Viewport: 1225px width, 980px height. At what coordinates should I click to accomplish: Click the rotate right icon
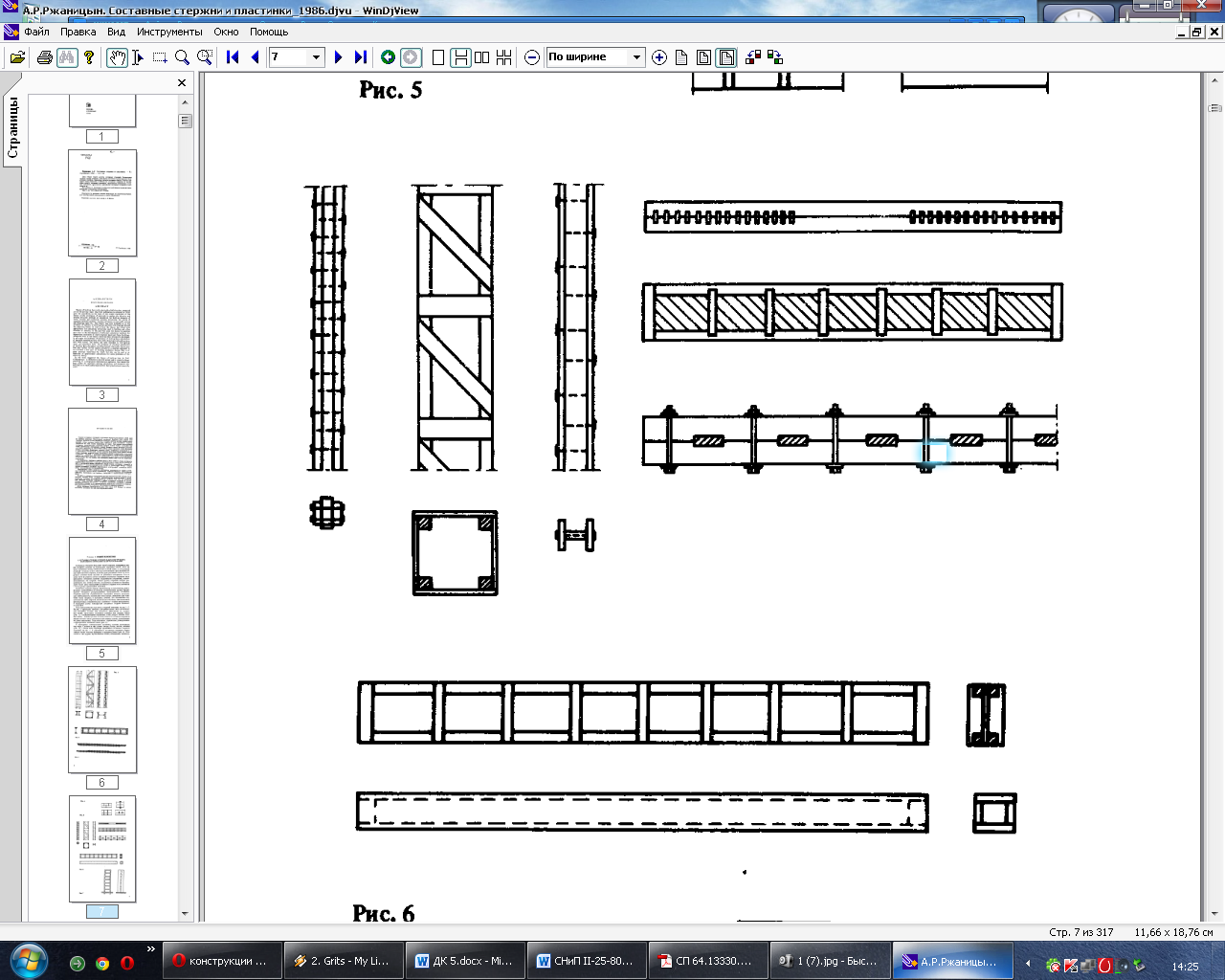tap(775, 57)
